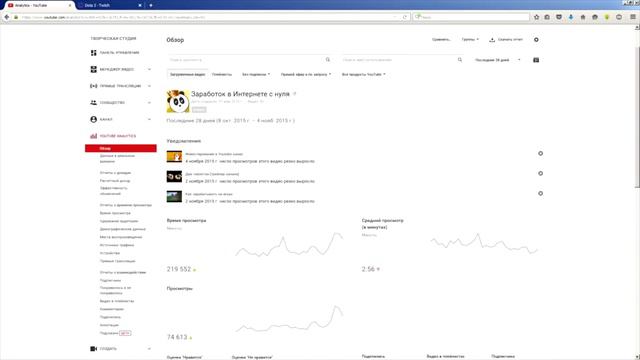
Task: Click the browser home icon
Action: (583, 17)
